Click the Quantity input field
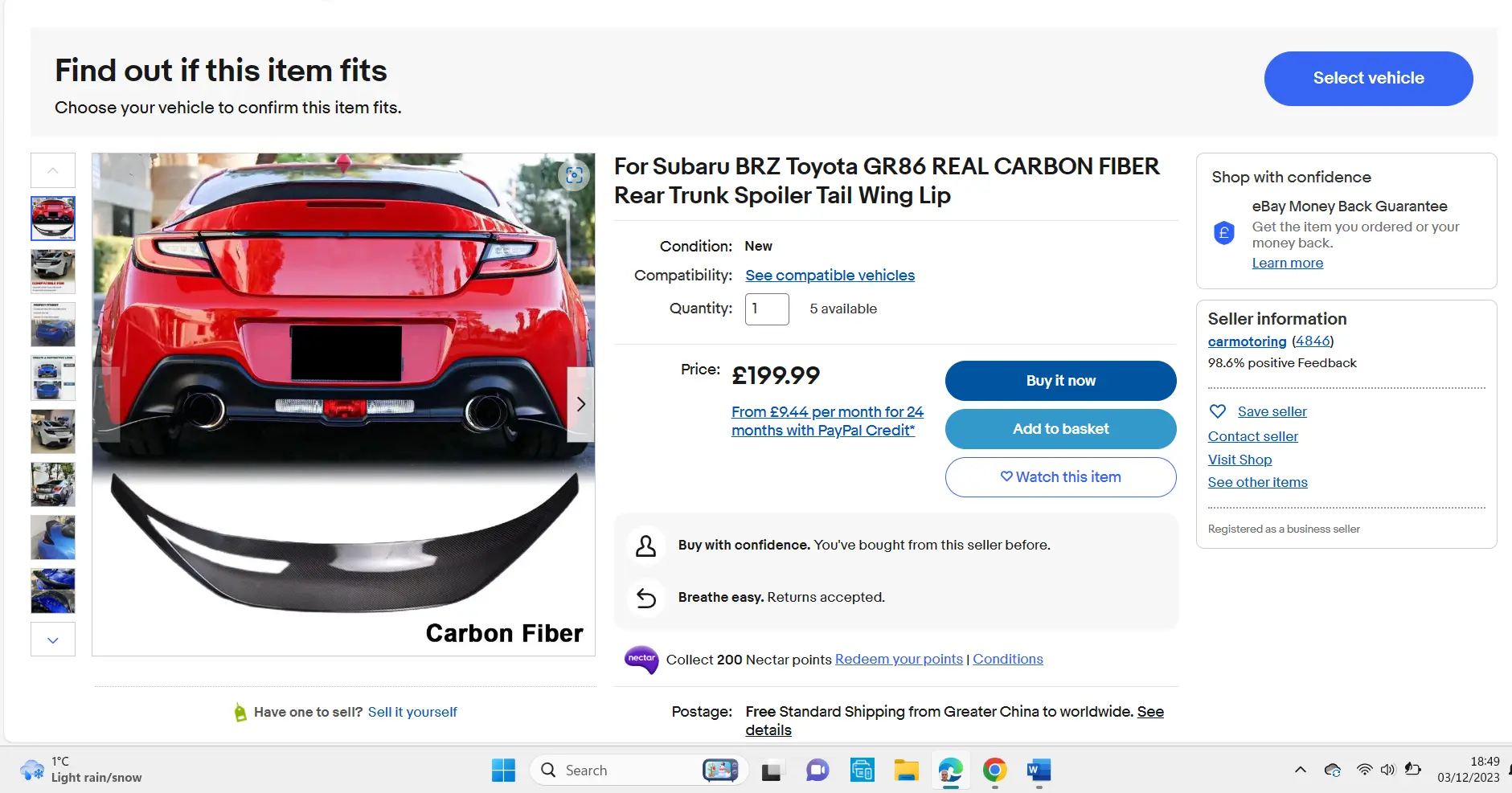This screenshot has width=1512, height=793. tap(767, 309)
